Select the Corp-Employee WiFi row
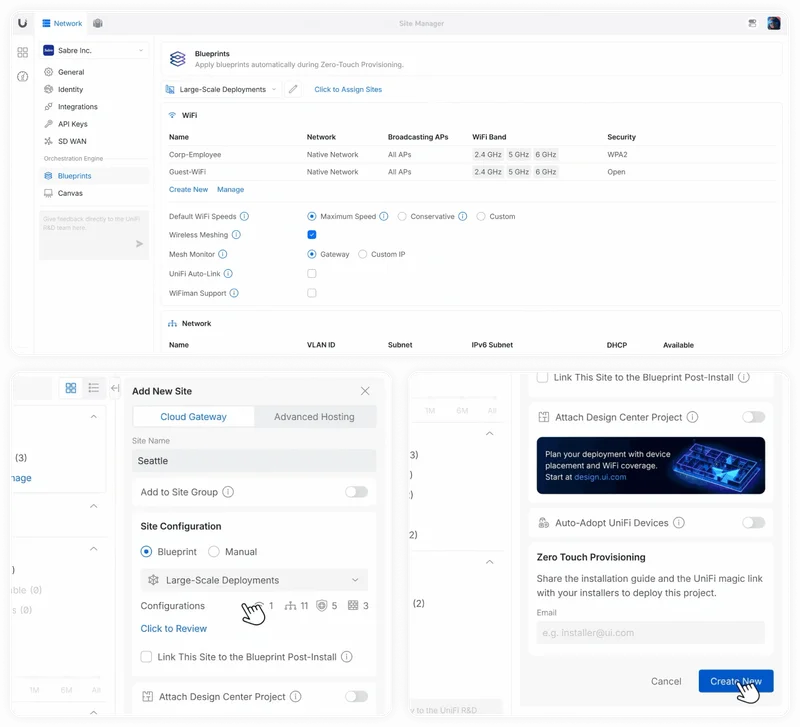This screenshot has width=800, height=727. click(x=471, y=155)
